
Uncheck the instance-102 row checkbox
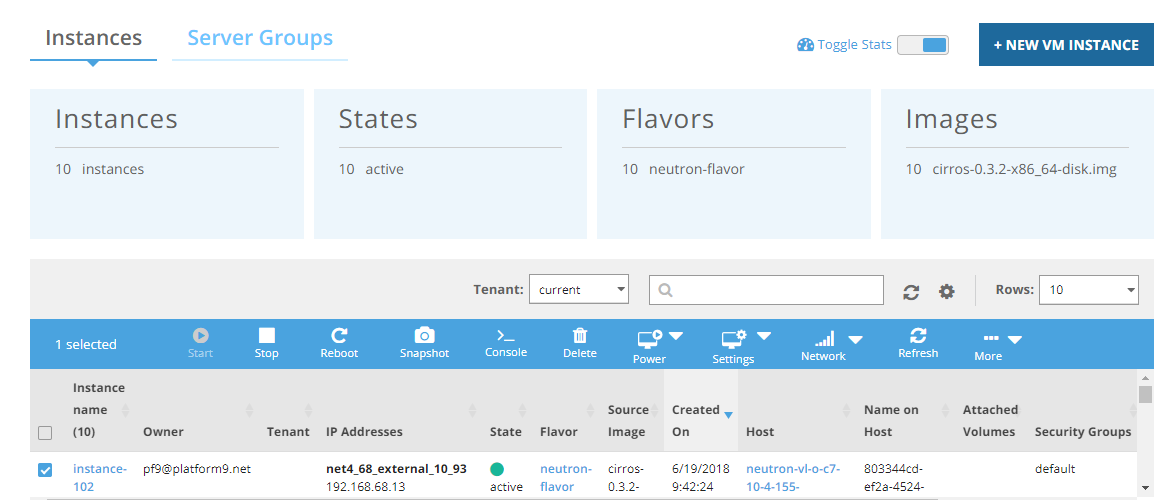click(45, 470)
